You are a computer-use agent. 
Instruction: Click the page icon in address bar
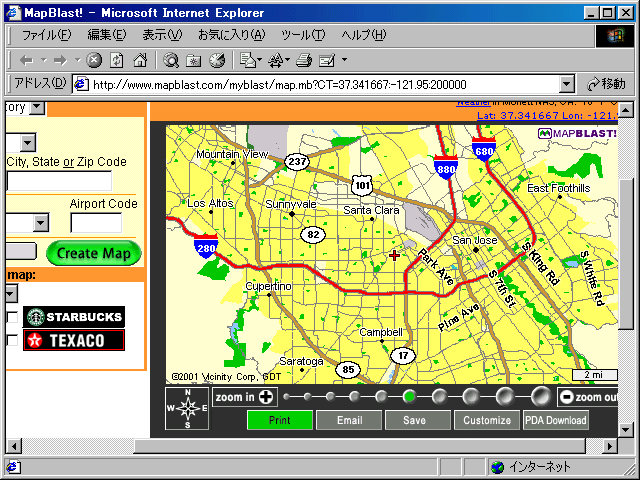click(82, 84)
